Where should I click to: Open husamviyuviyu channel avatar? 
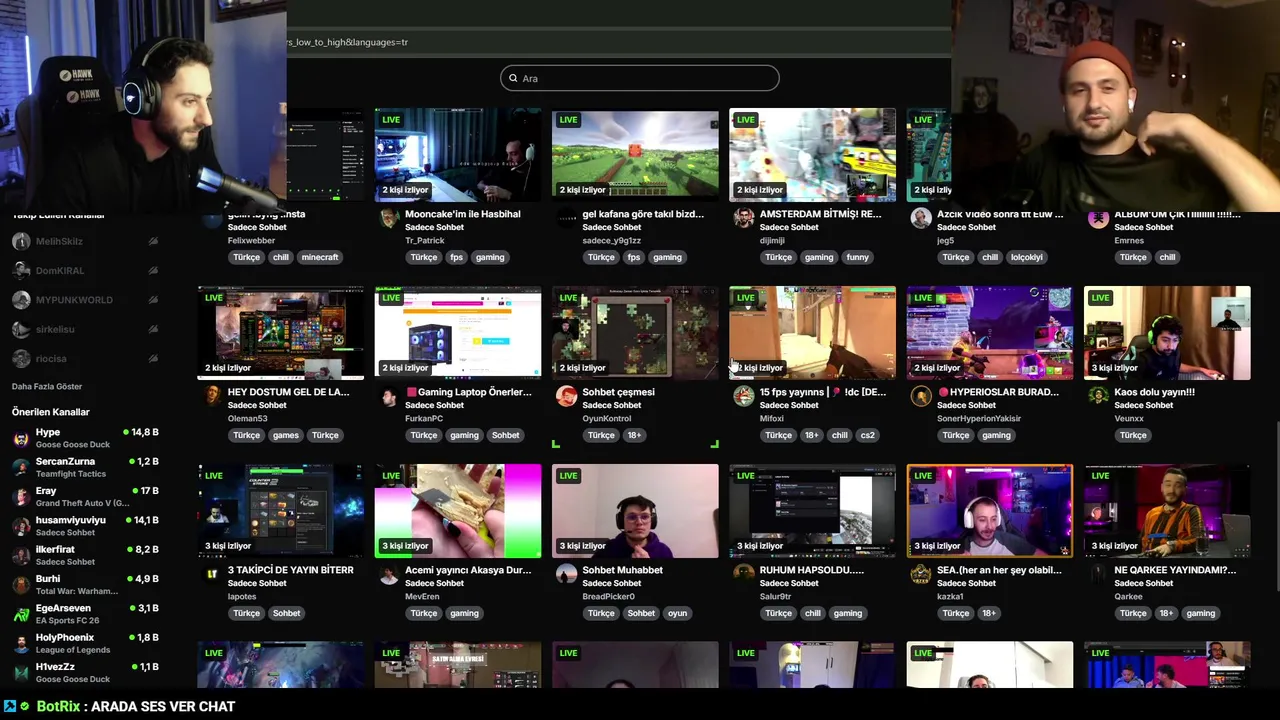point(21,526)
